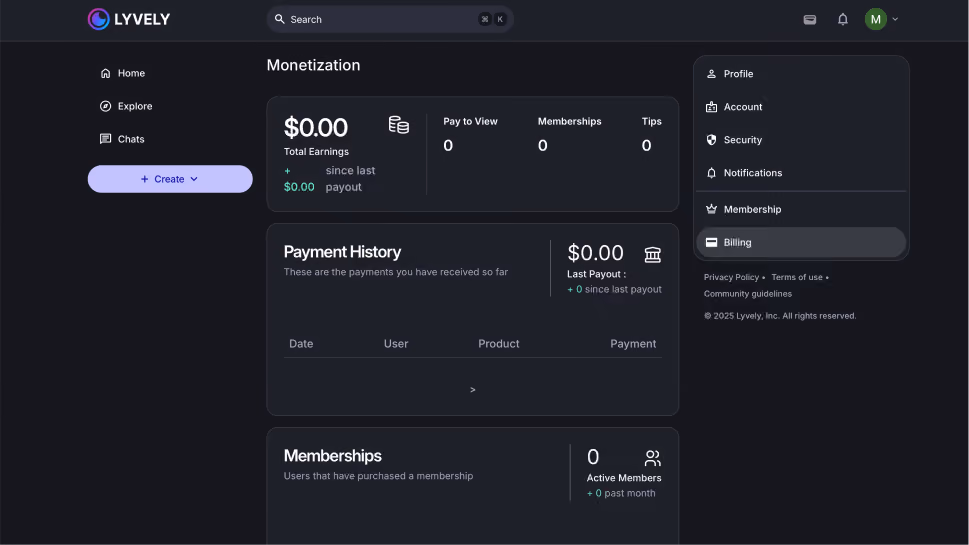Click the Lyvely logo
969x545 pixels.
[129, 19]
